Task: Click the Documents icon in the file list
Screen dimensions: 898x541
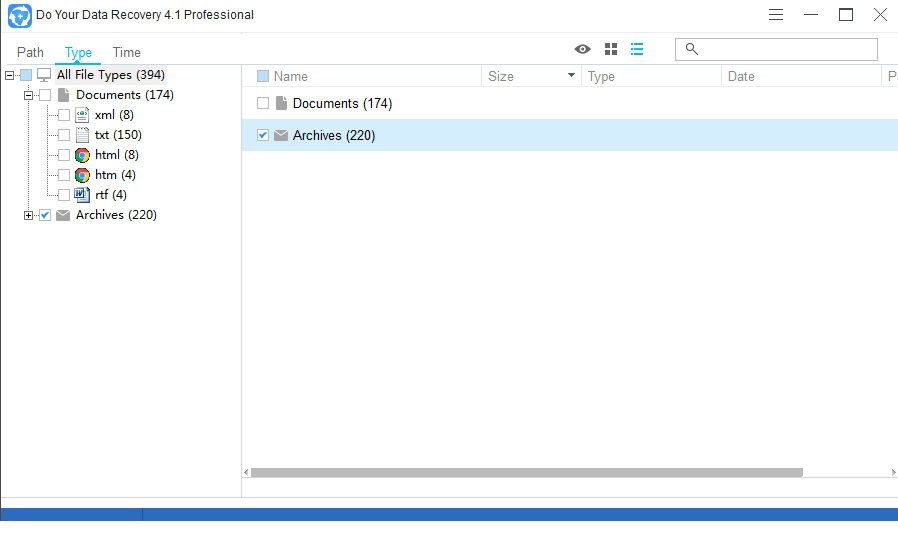Action: point(281,103)
